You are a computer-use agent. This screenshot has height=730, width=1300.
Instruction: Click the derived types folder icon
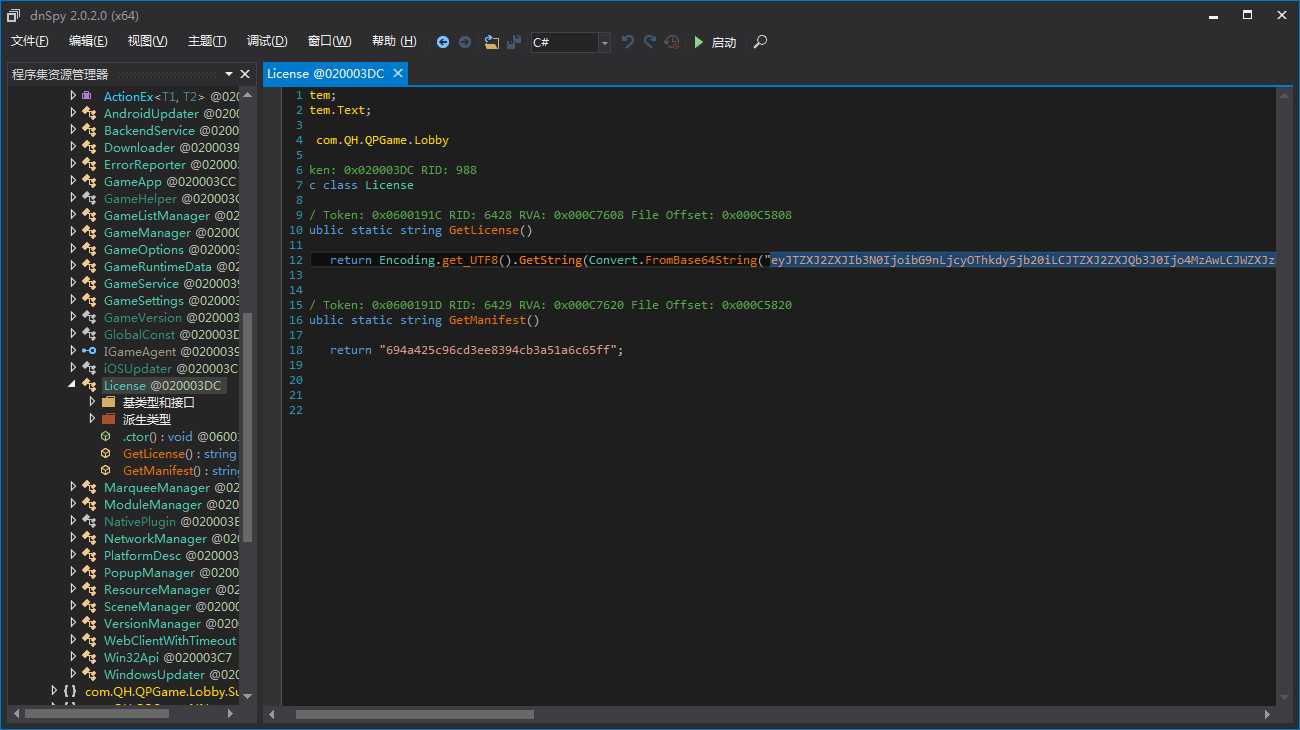click(x=109, y=419)
